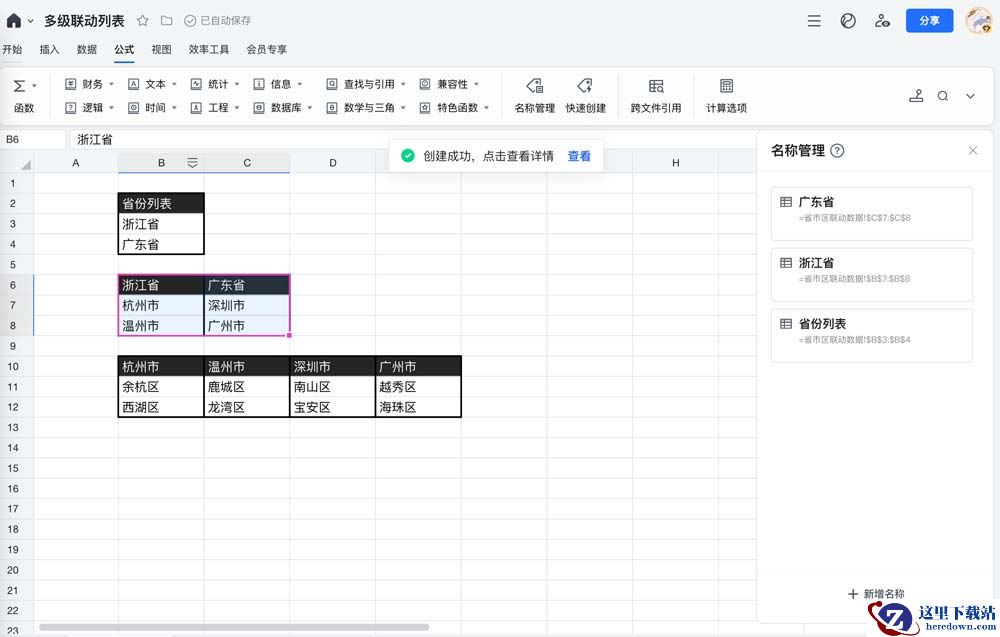Open the Name Manager (名称管理) tool
This screenshot has height=637, width=1000.
pos(534,95)
